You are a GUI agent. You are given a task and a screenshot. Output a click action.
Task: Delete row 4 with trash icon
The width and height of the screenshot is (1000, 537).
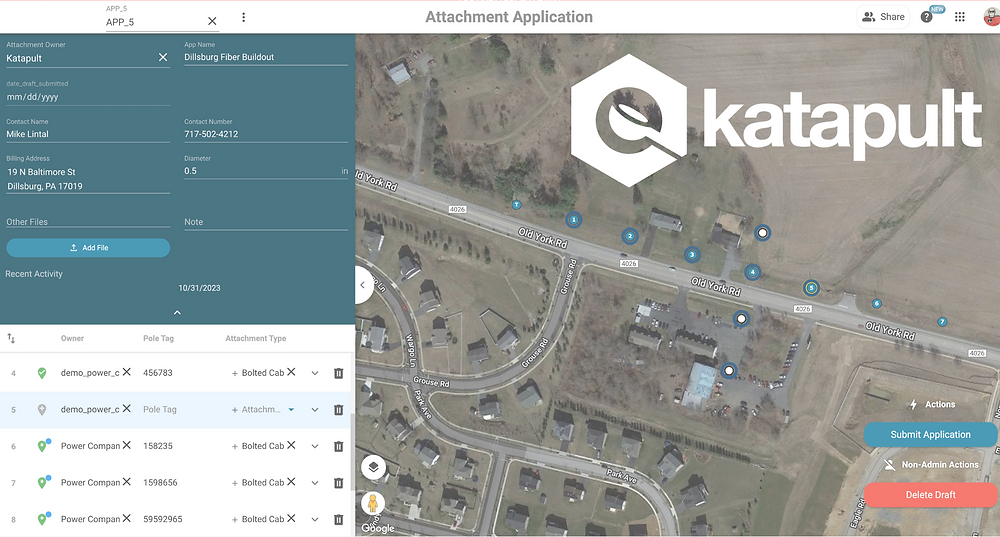pos(339,373)
